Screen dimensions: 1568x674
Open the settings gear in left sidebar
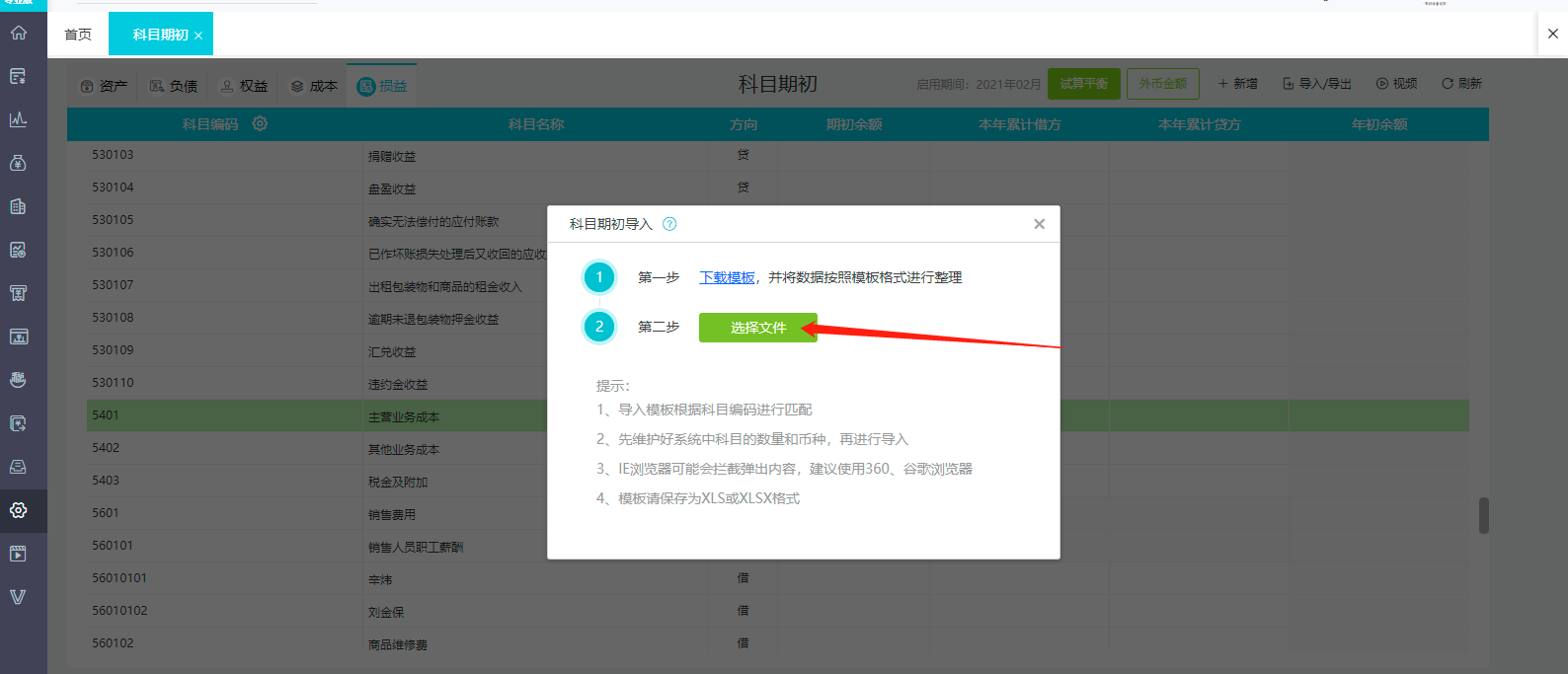(x=19, y=510)
